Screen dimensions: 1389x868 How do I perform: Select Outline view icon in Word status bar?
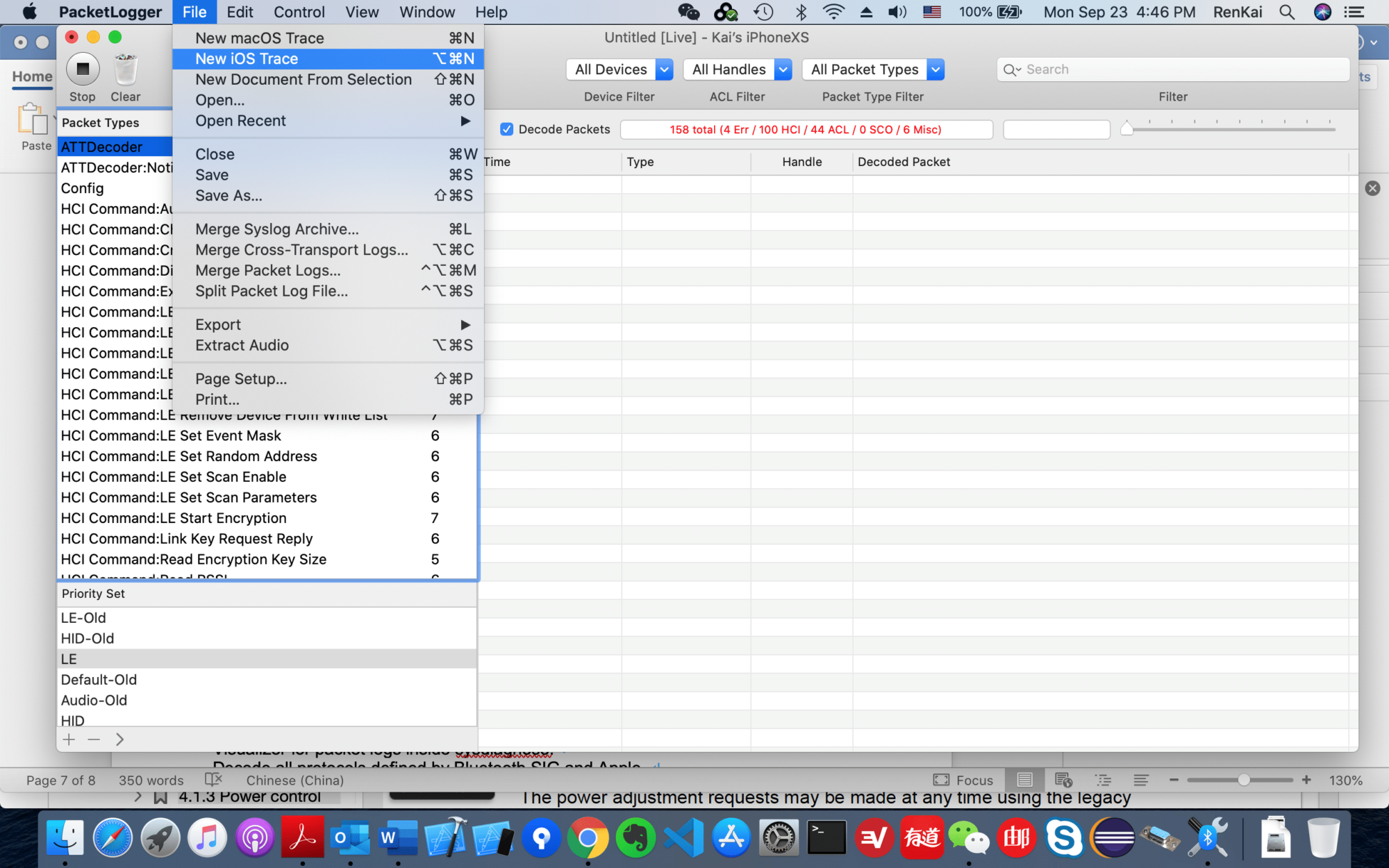(x=1102, y=780)
